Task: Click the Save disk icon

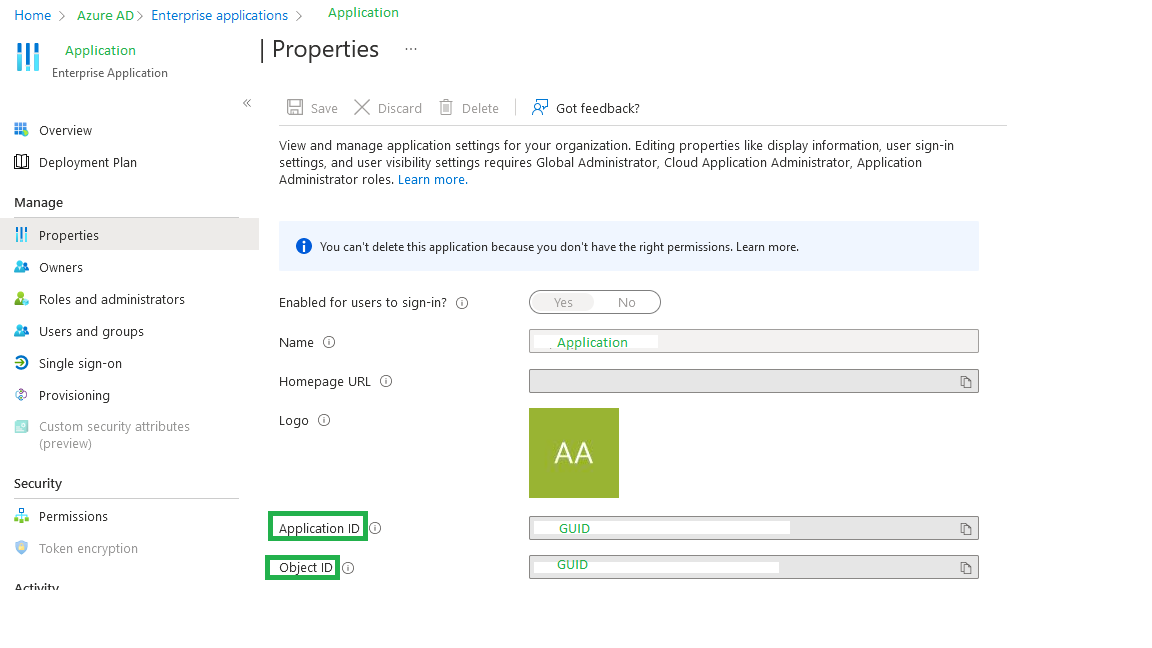Action: 295,107
